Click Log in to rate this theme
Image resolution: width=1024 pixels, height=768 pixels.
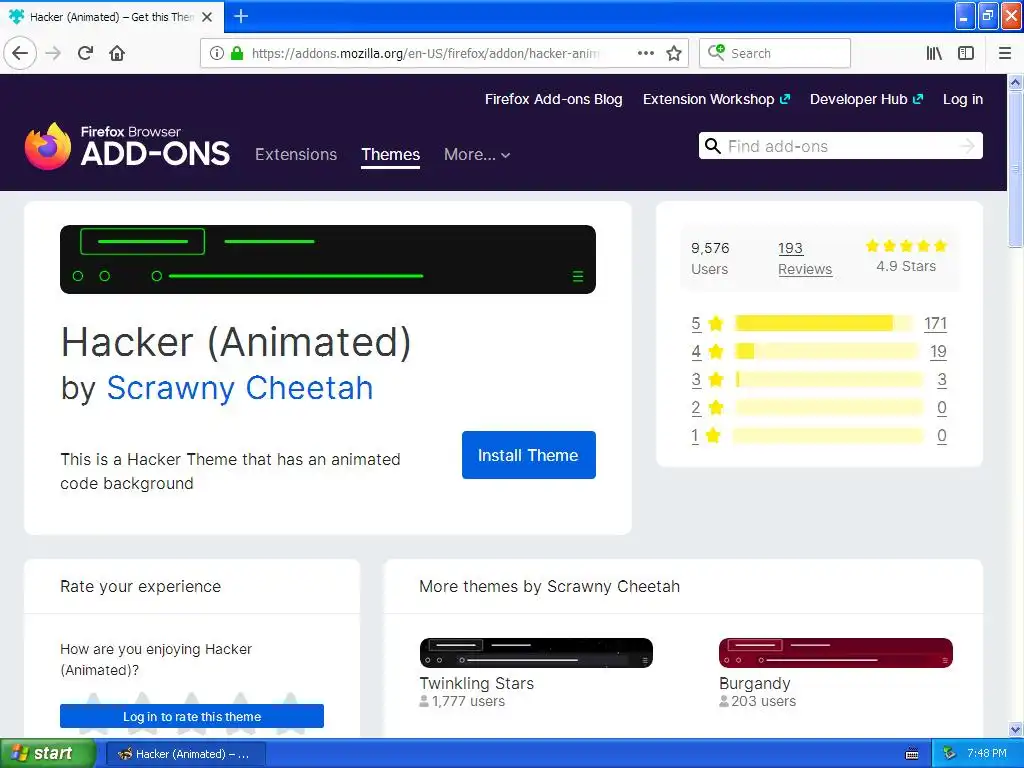(192, 716)
